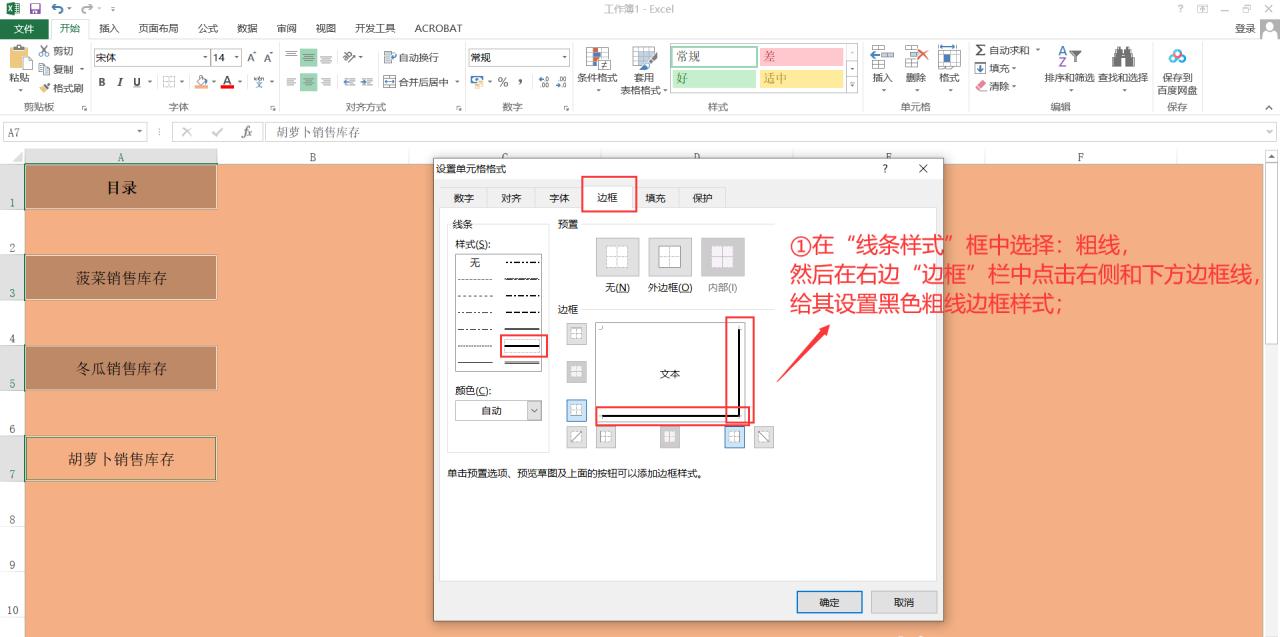The width and height of the screenshot is (1280, 637).
Task: Increase font size with larger A icon
Action: click(252, 57)
